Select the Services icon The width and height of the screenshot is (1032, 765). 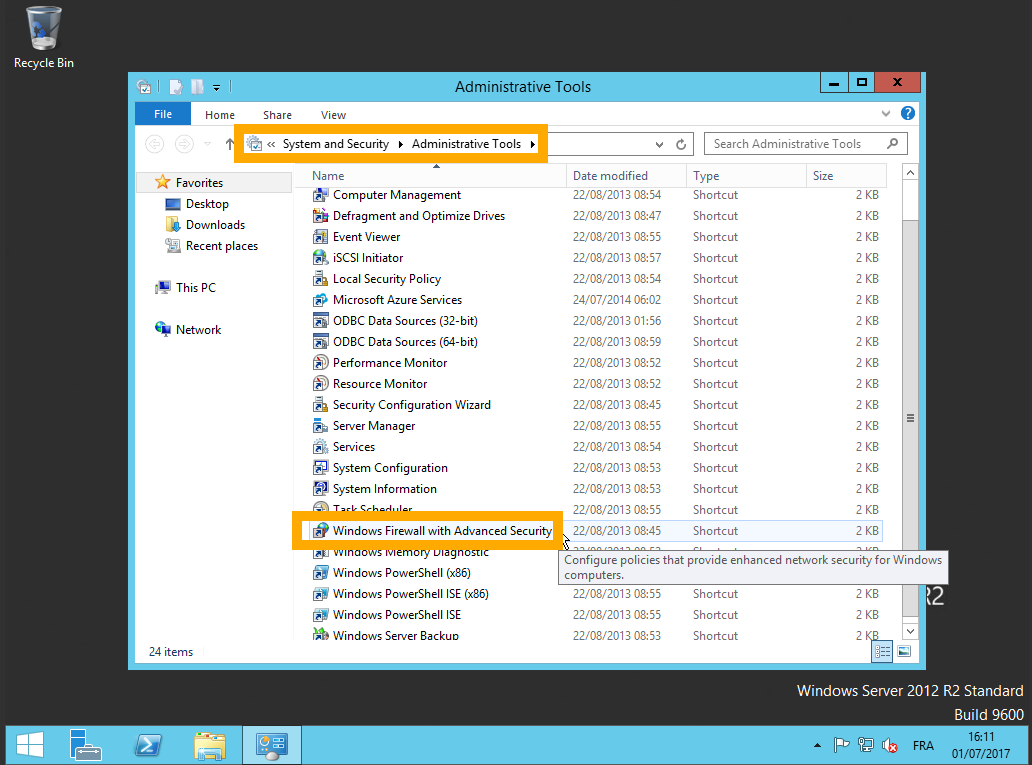[x=321, y=447]
